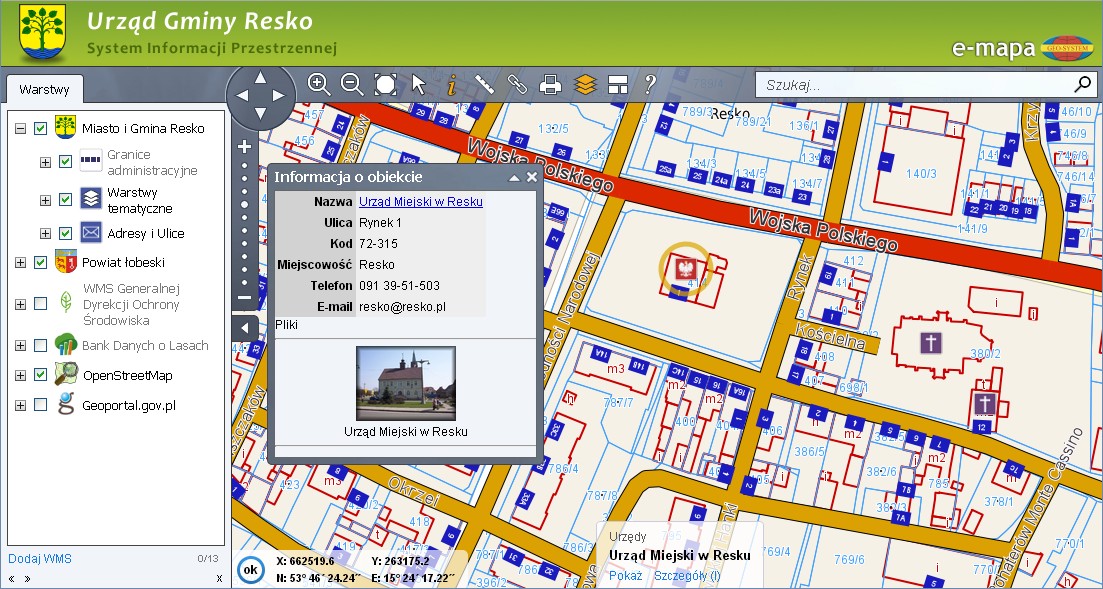Click the zoom out magnifier tool

point(352,84)
